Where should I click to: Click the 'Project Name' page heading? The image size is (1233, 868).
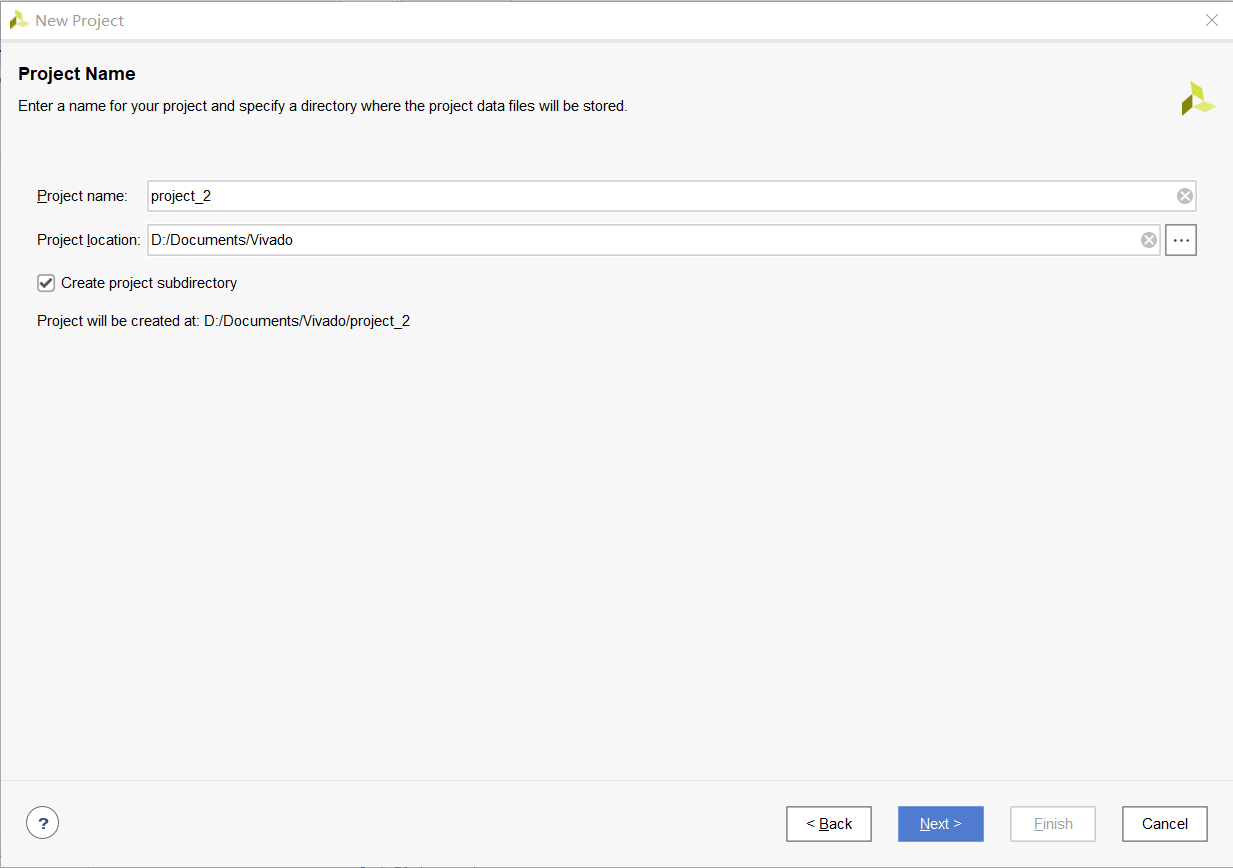(x=77, y=74)
